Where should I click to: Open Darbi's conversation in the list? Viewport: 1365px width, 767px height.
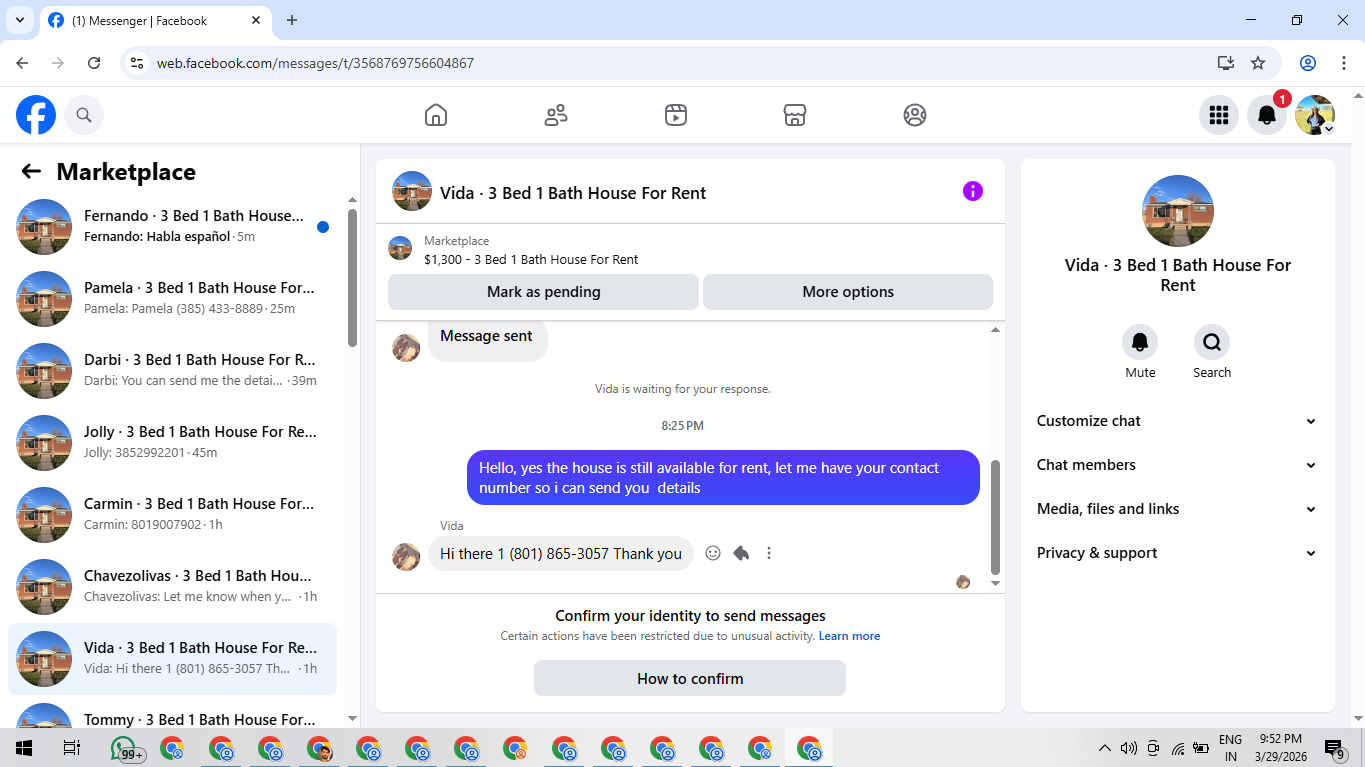(x=172, y=371)
